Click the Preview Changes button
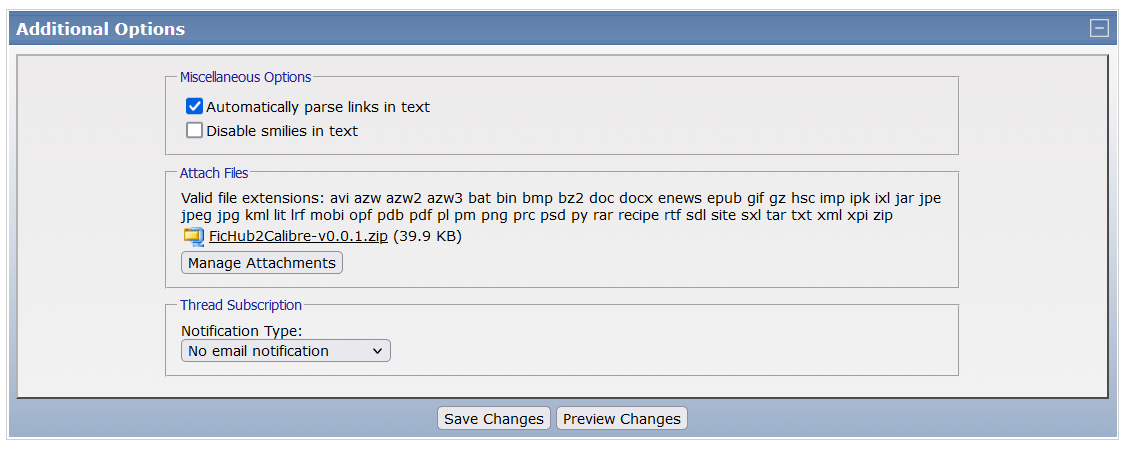 coord(621,419)
